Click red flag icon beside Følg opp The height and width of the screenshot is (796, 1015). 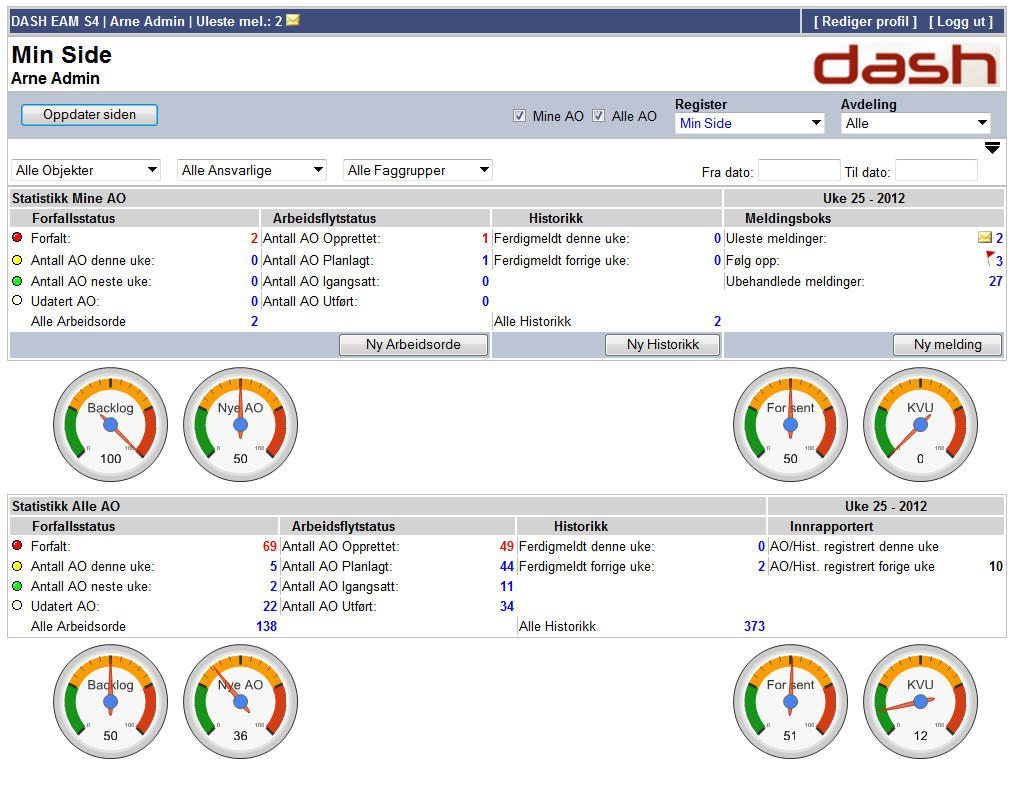pyautogui.click(x=990, y=258)
